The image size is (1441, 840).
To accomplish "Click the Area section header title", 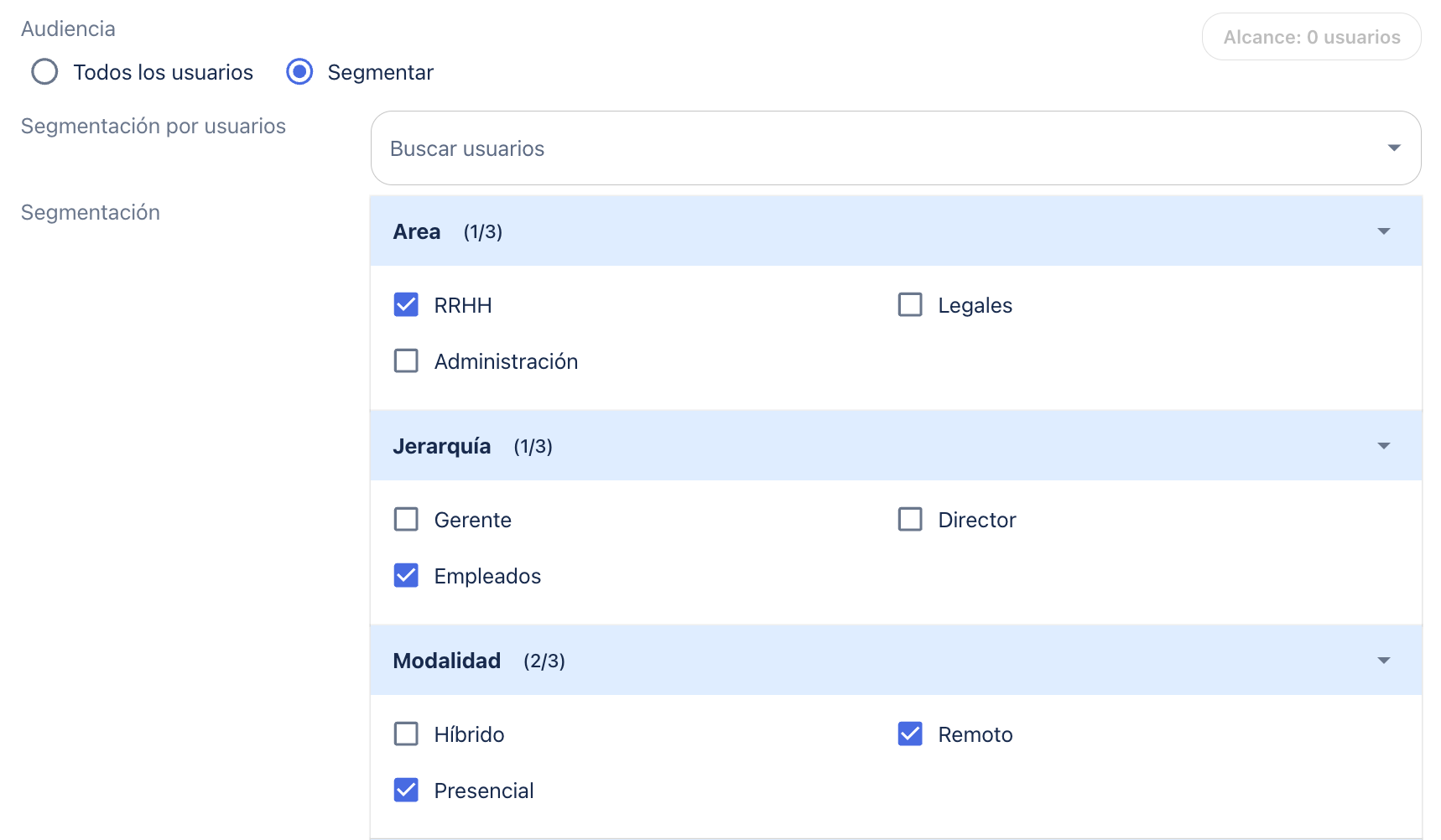I will (417, 231).
